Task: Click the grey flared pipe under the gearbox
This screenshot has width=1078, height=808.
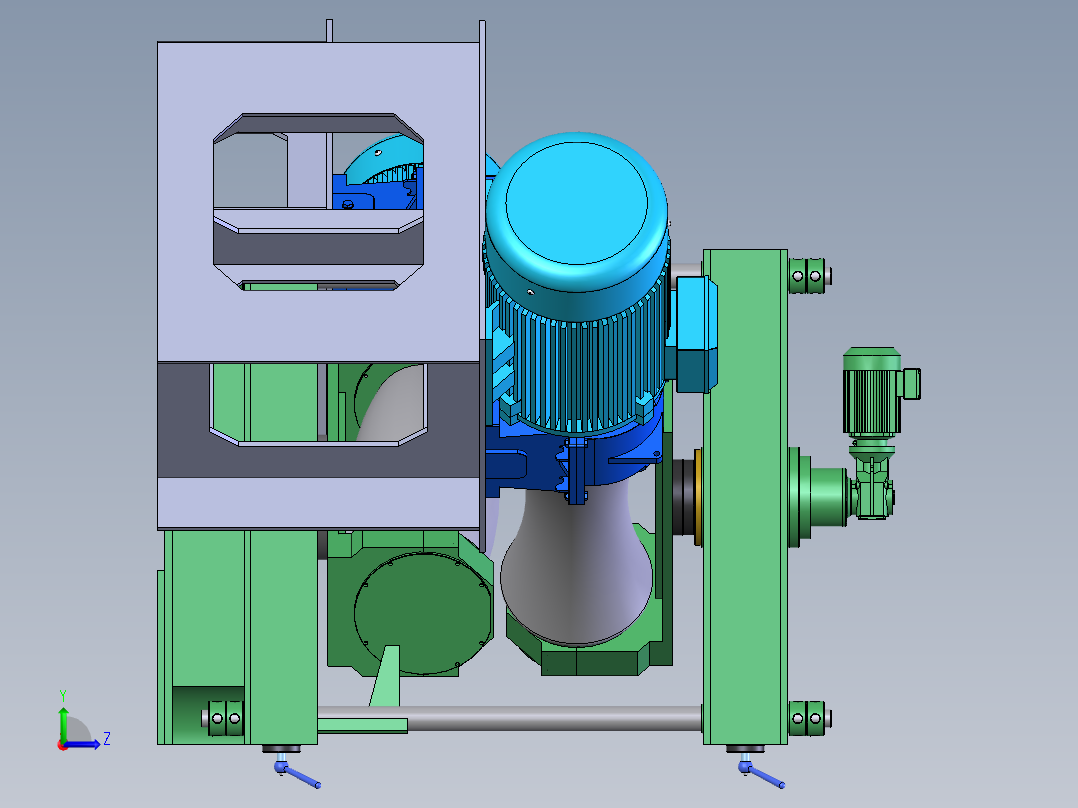Action: [x=576, y=567]
